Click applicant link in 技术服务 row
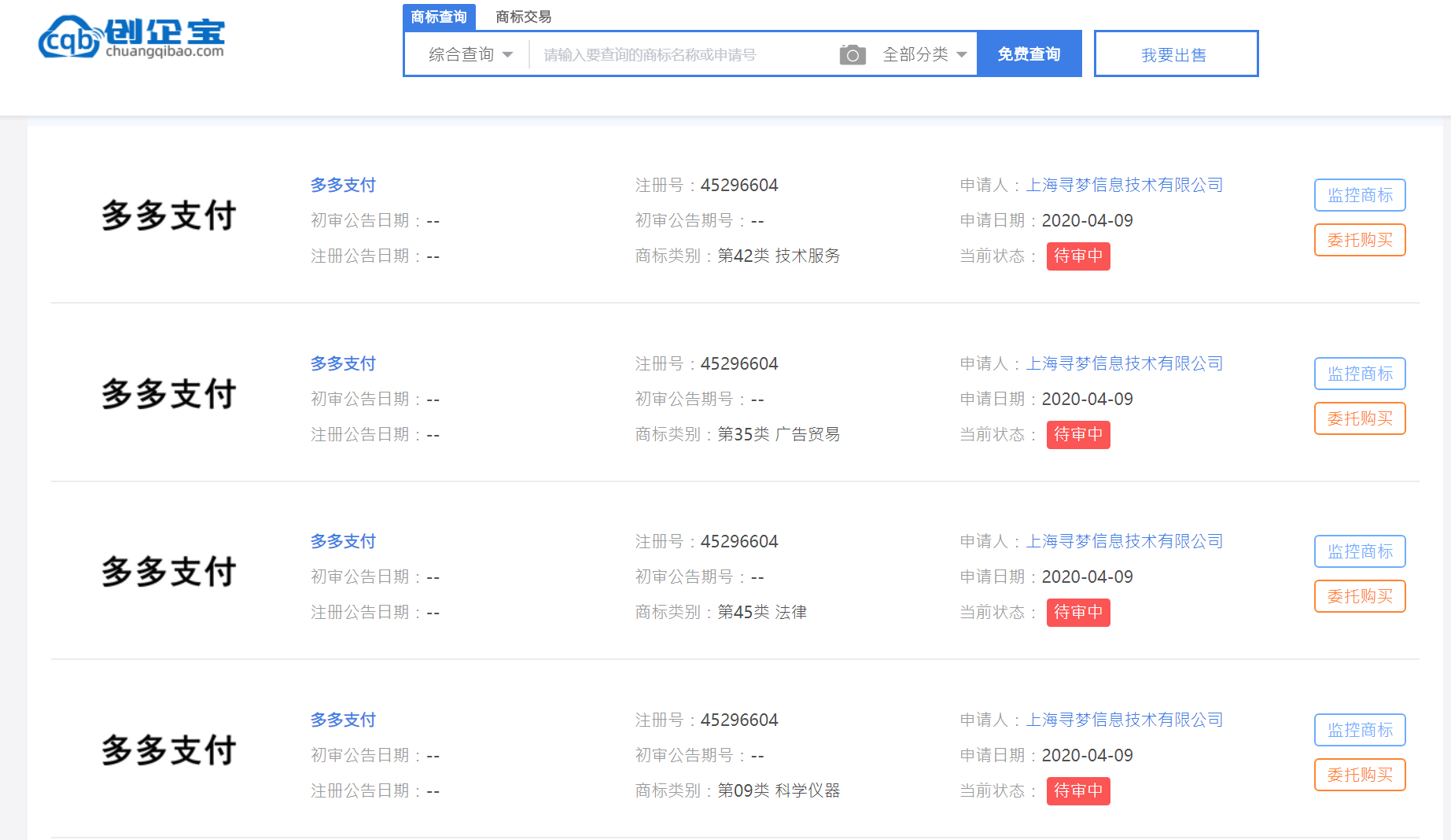Screen dimensions: 1451x840 pyautogui.click(x=1125, y=185)
